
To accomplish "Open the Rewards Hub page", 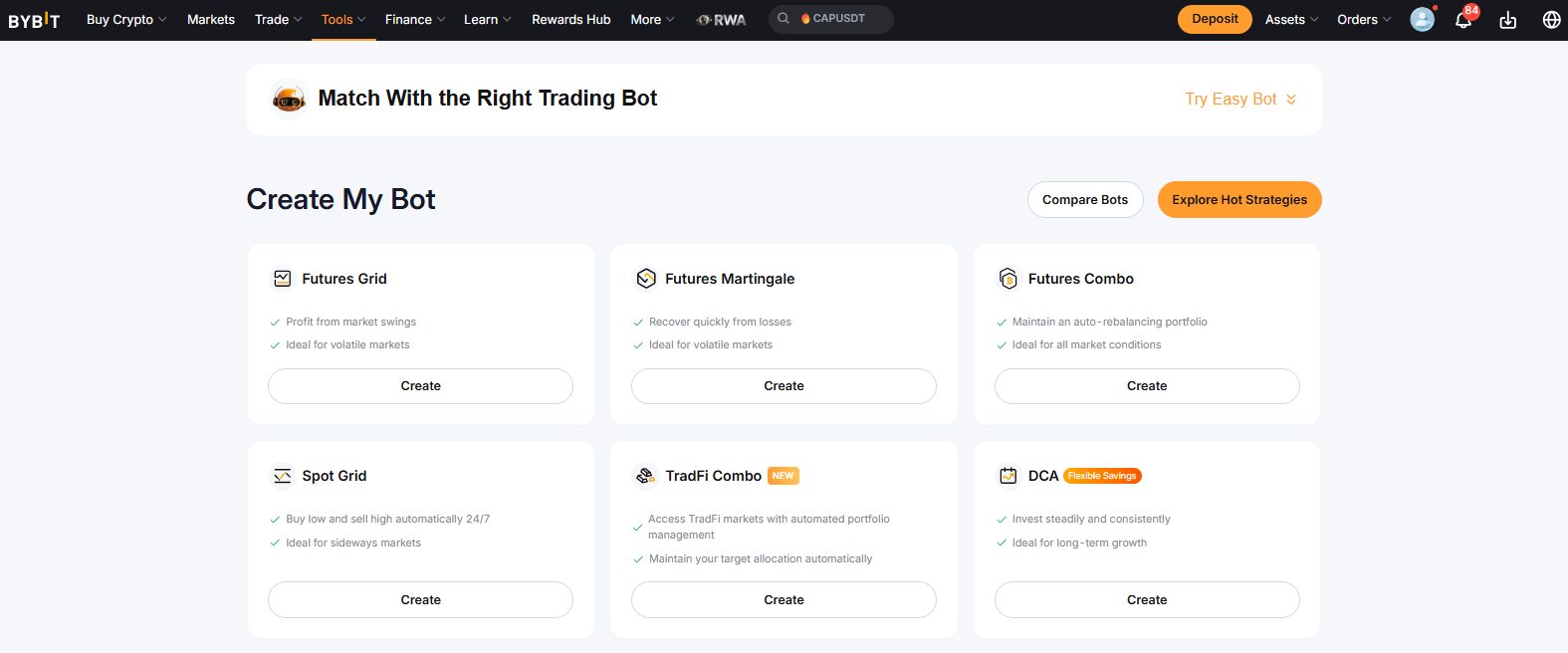I will (x=571, y=19).
